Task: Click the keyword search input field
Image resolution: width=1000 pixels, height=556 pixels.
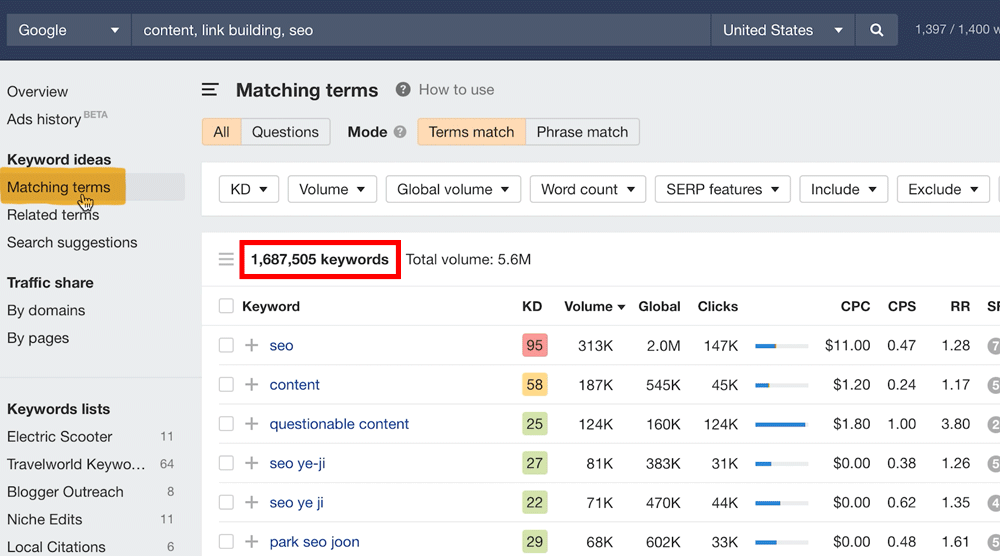Action: tap(420, 30)
